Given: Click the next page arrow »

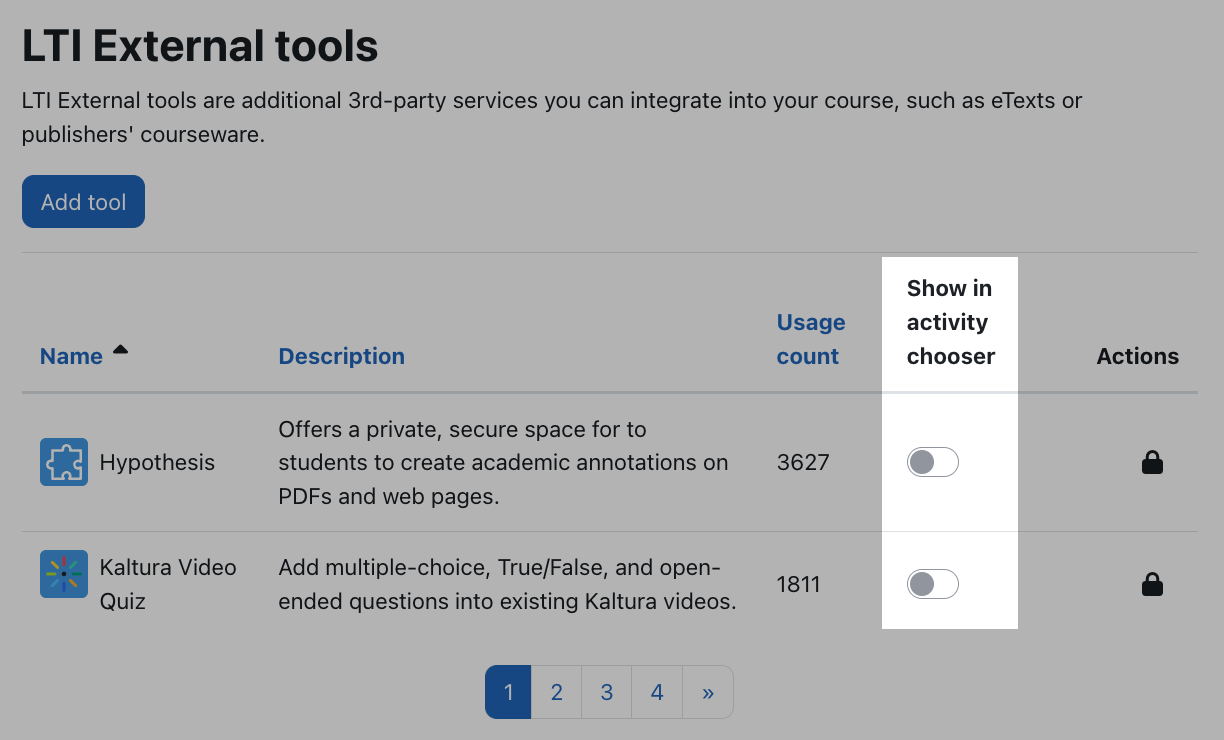Looking at the screenshot, I should point(708,692).
